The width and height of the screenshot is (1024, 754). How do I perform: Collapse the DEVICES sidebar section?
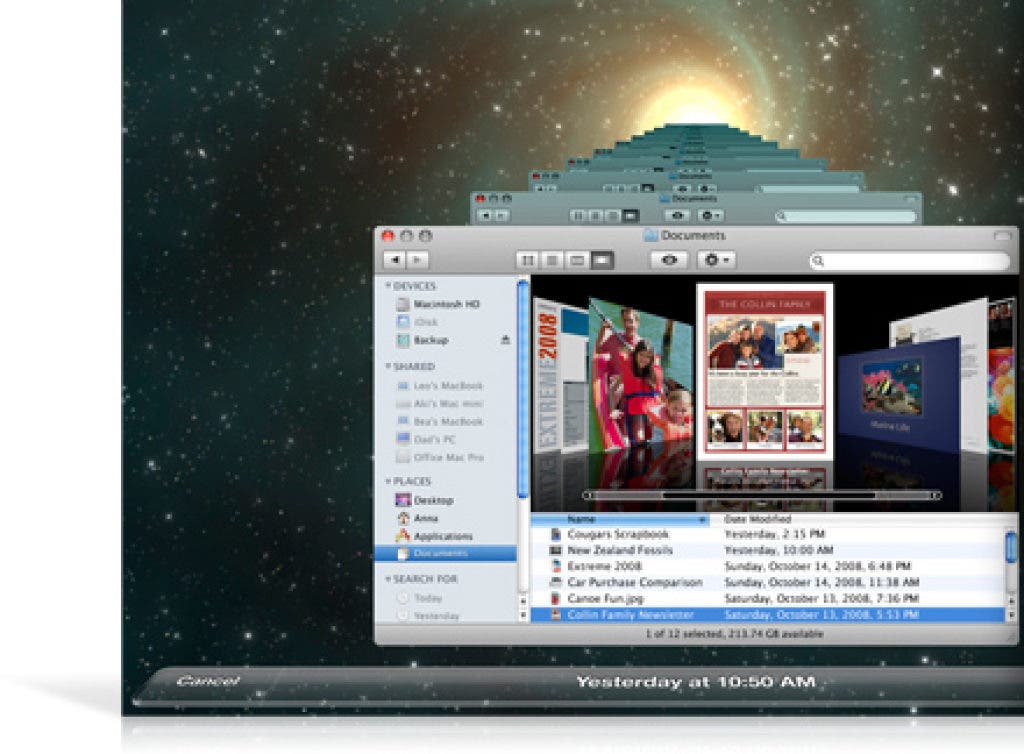tap(388, 286)
